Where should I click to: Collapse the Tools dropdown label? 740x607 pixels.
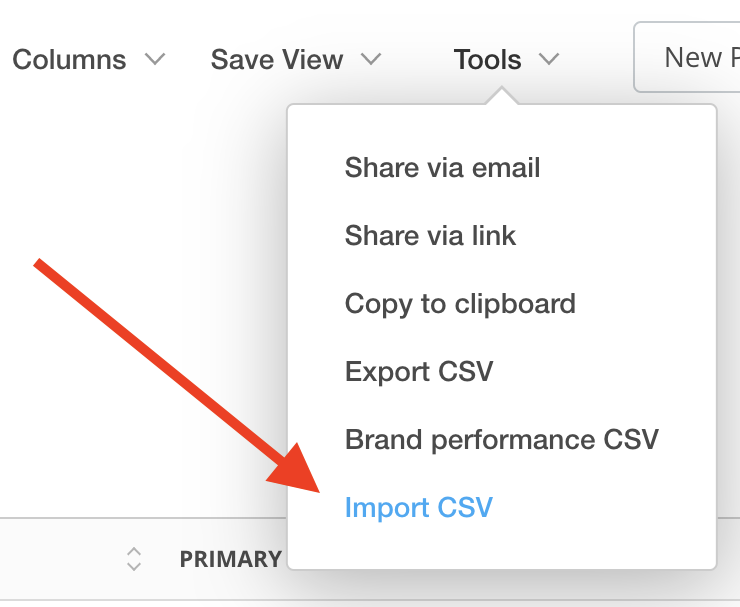click(487, 59)
